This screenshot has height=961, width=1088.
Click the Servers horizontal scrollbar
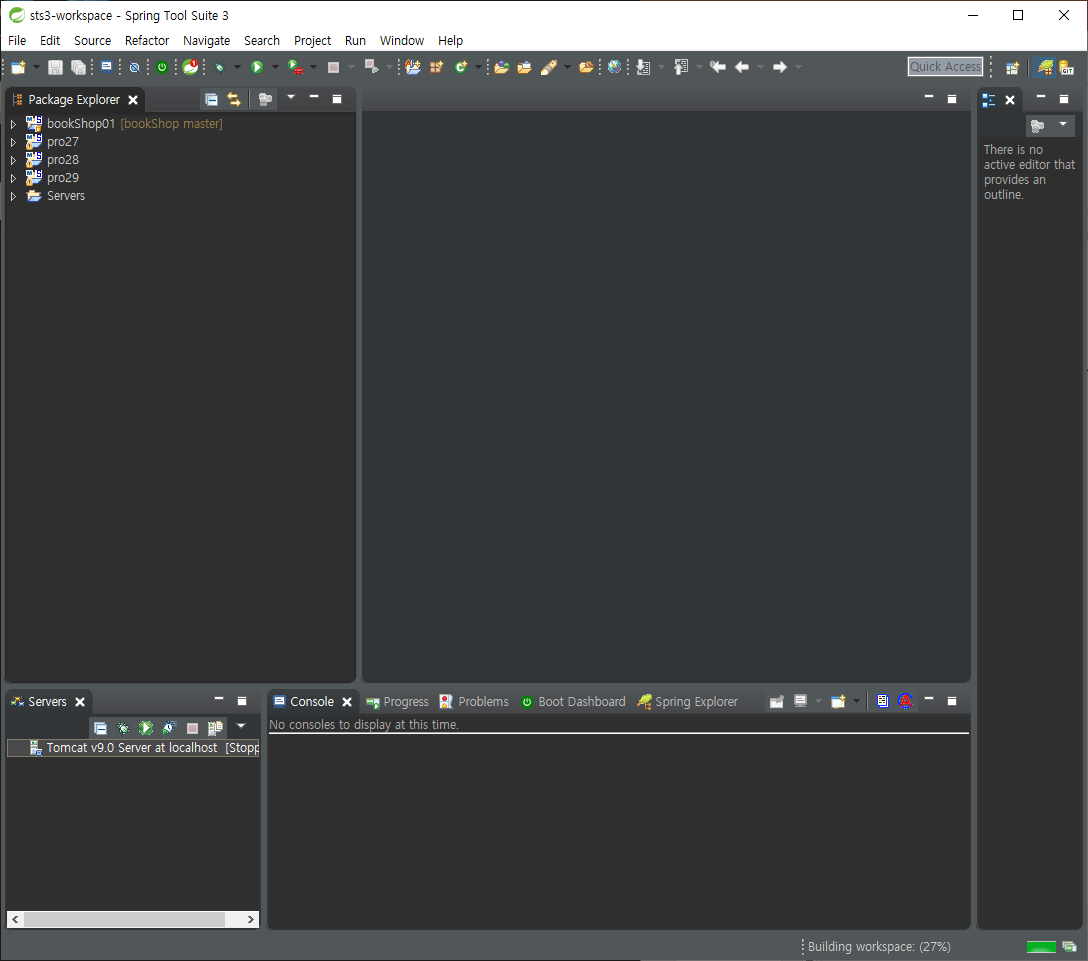tap(124, 919)
